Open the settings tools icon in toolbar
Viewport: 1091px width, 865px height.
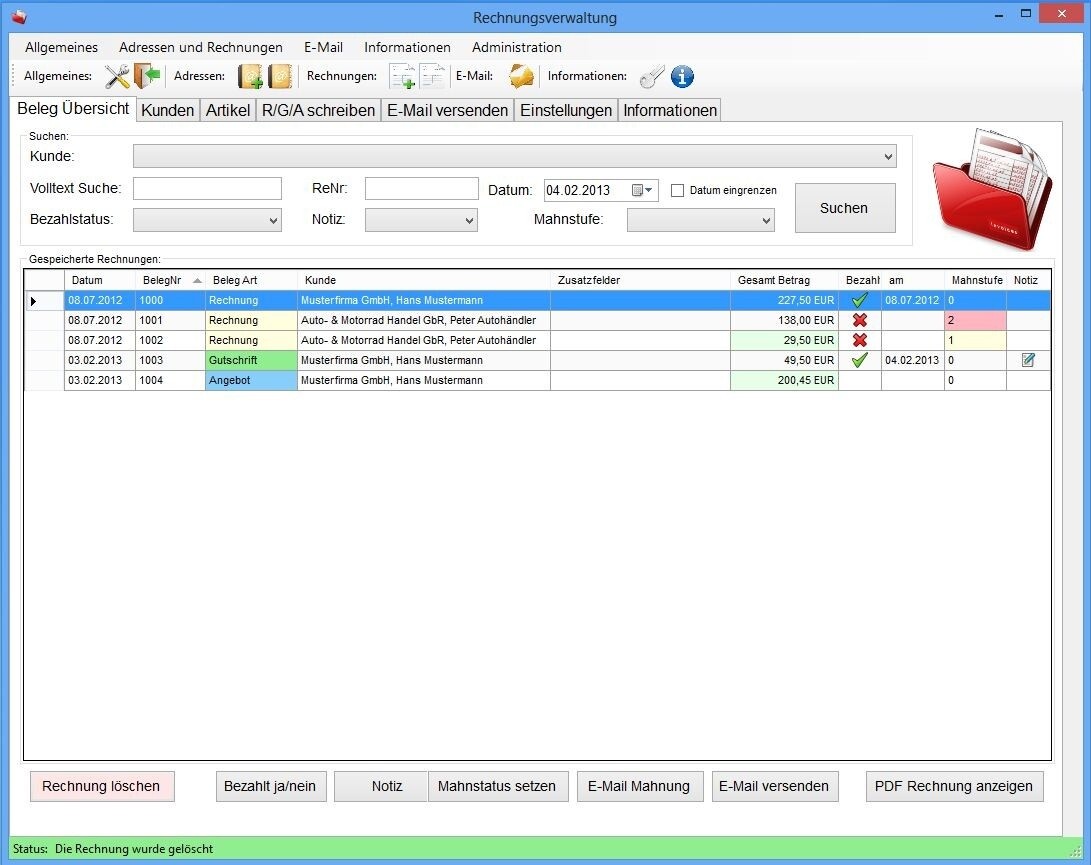tap(117, 77)
